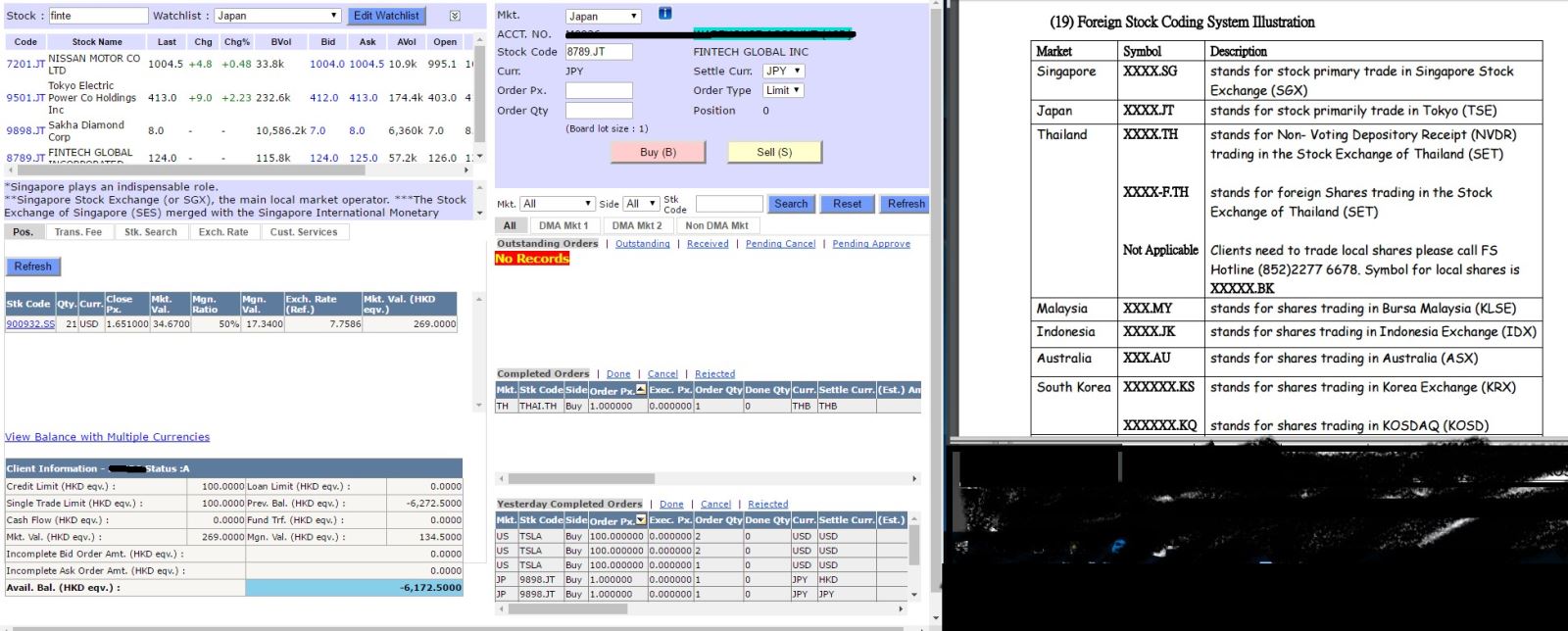Open View Balance with Multiple Currencies link
This screenshot has width=1568, height=631.
click(107, 437)
